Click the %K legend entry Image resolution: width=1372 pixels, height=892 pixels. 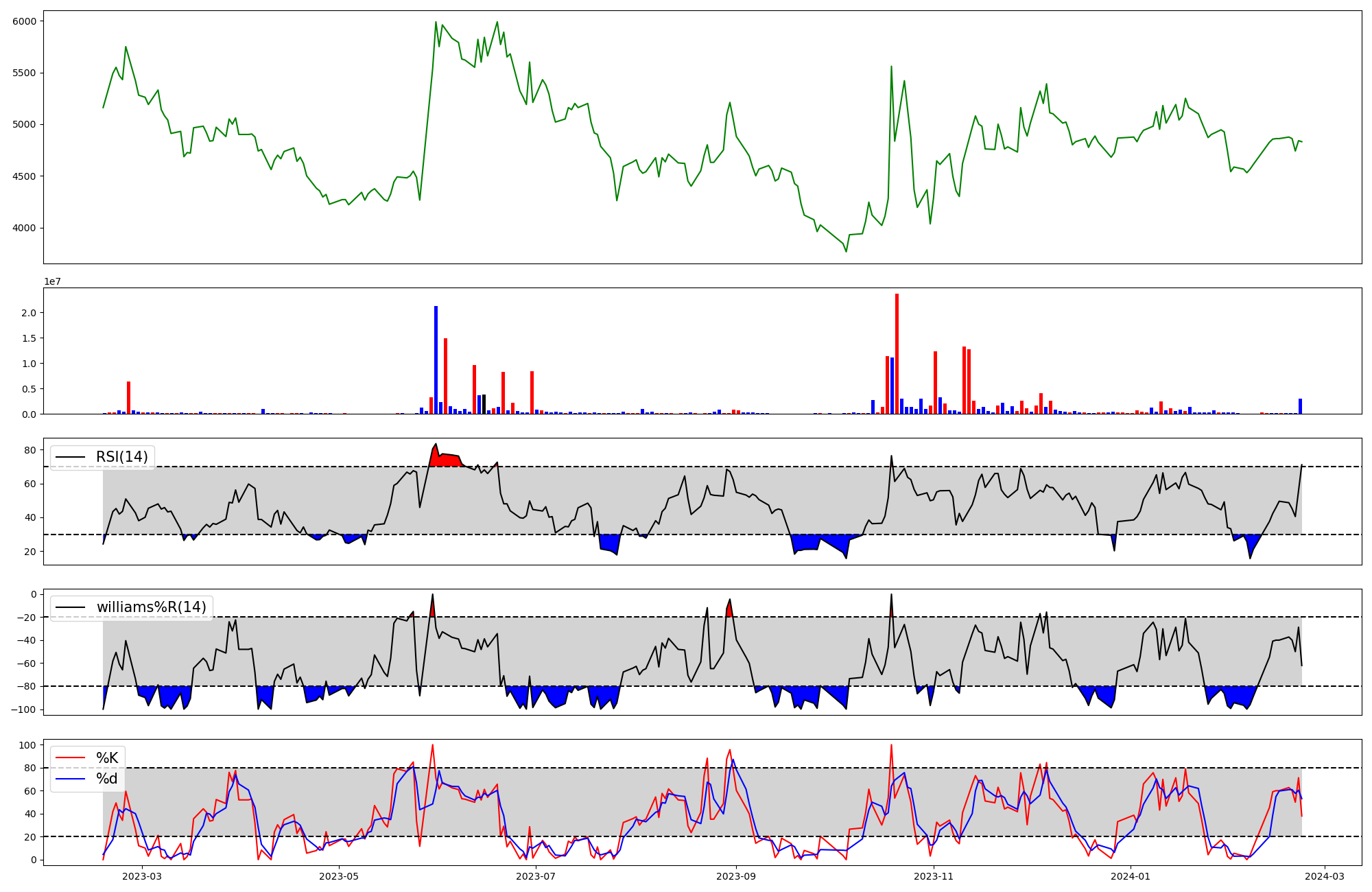(x=107, y=758)
